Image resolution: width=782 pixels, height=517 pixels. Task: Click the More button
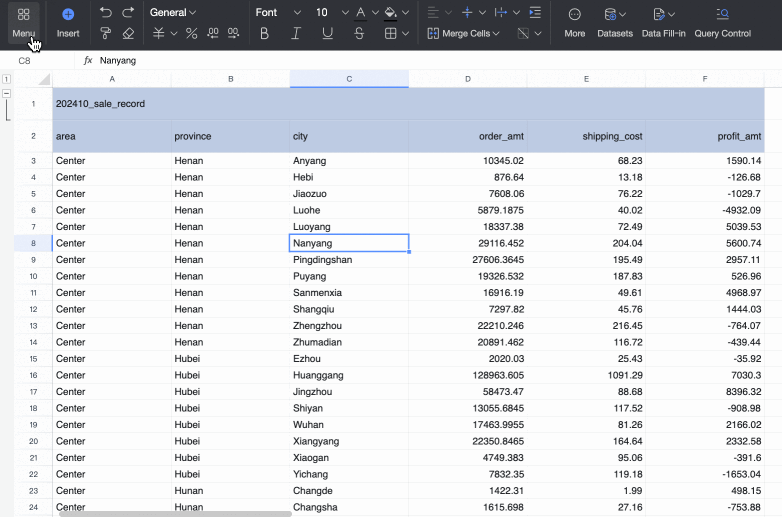coord(575,22)
